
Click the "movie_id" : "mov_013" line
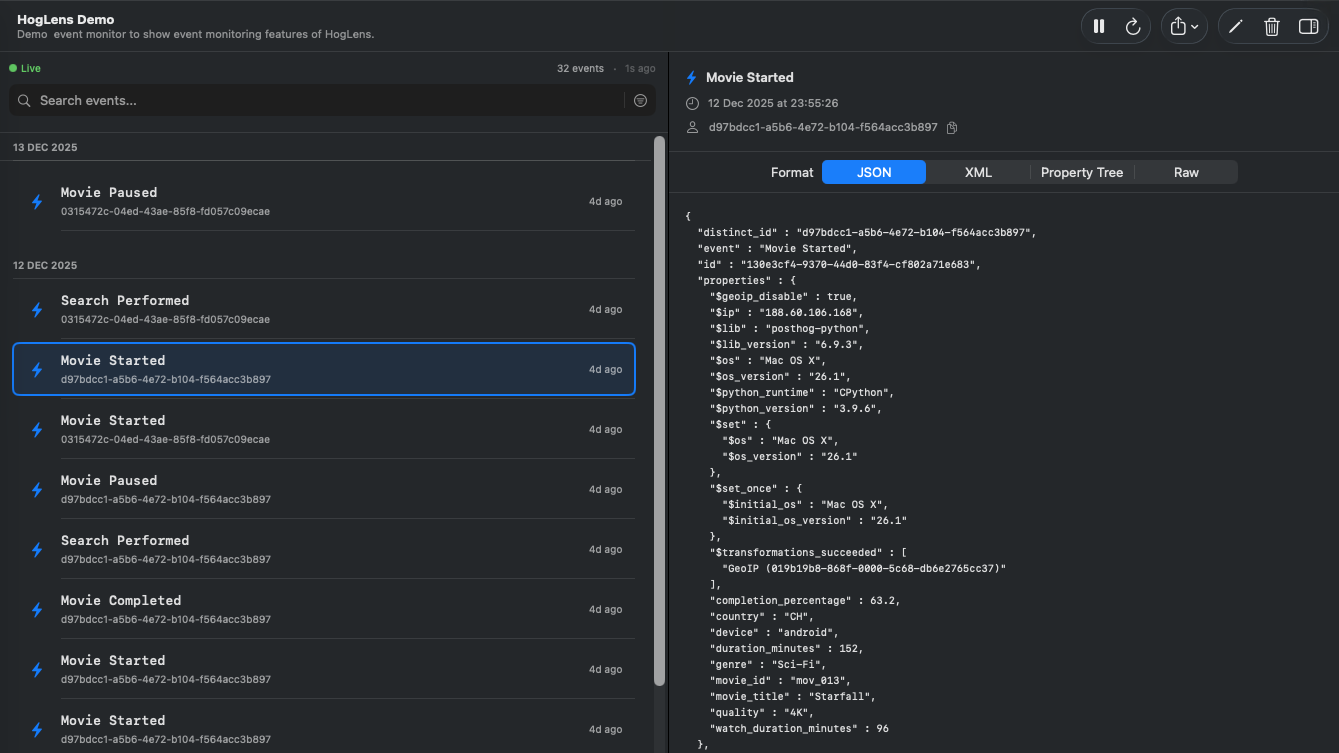point(780,680)
